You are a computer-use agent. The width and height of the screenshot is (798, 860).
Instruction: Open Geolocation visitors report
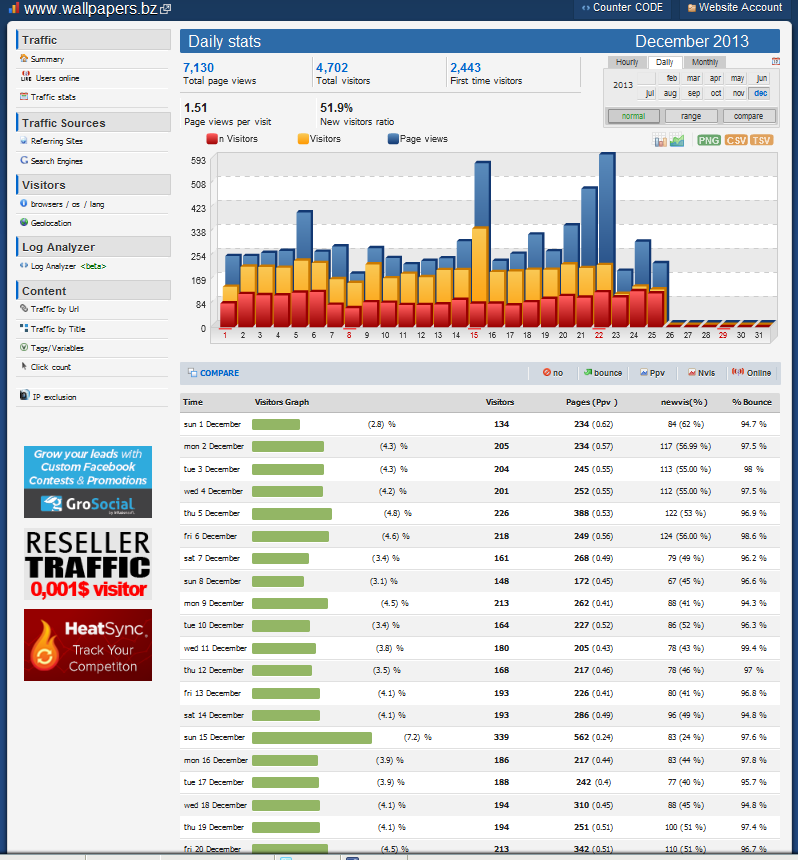pos(51,223)
